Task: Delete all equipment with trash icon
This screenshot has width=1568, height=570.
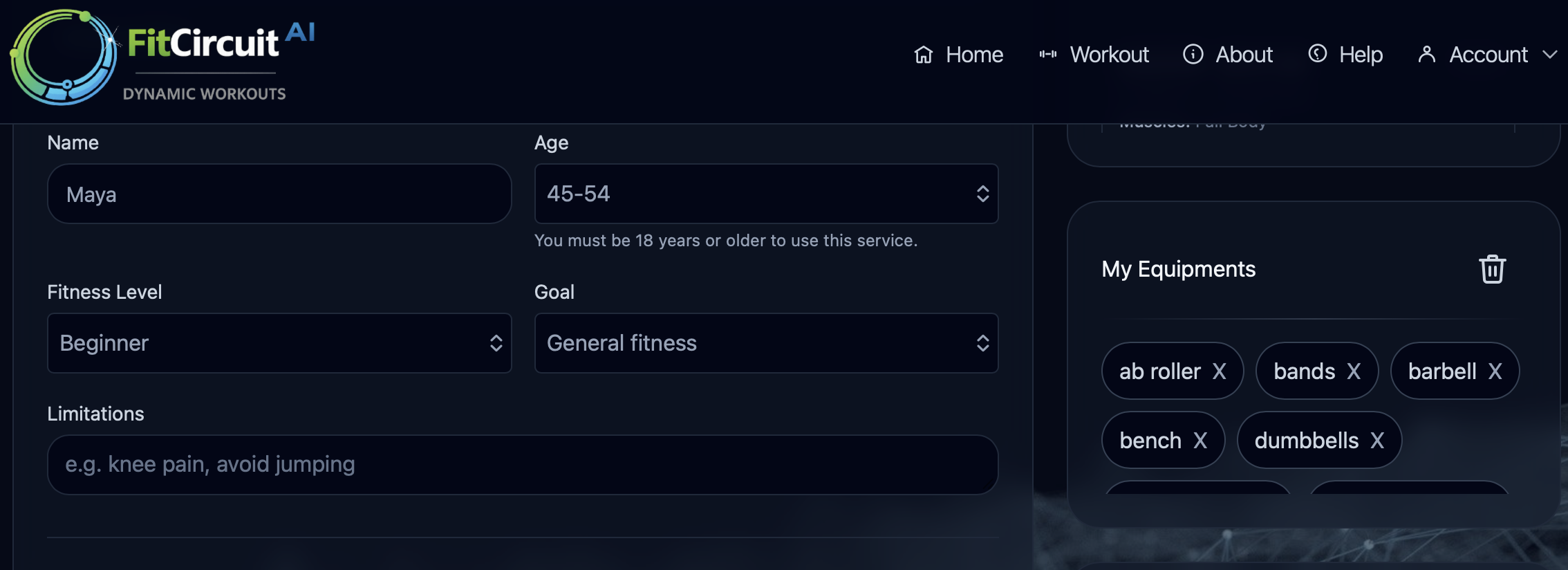Action: point(1492,269)
